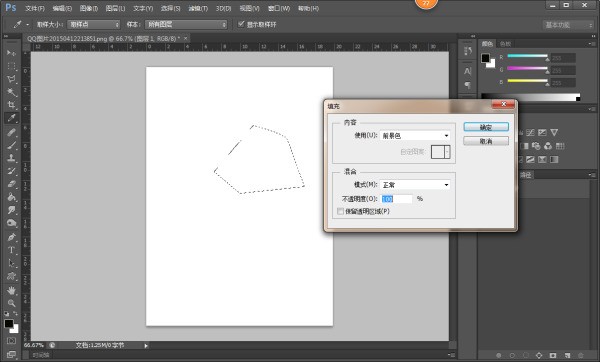600x362 pixels.
Task: Open the Character panel icon
Action: [468, 71]
